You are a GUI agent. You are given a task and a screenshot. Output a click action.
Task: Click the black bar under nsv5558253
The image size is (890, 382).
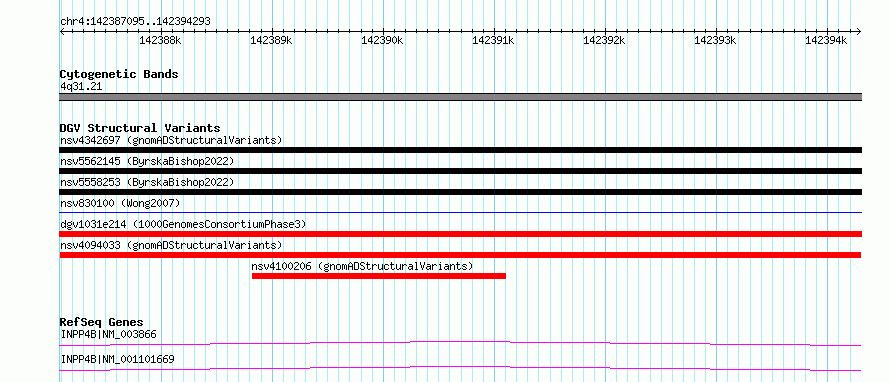coord(461,192)
